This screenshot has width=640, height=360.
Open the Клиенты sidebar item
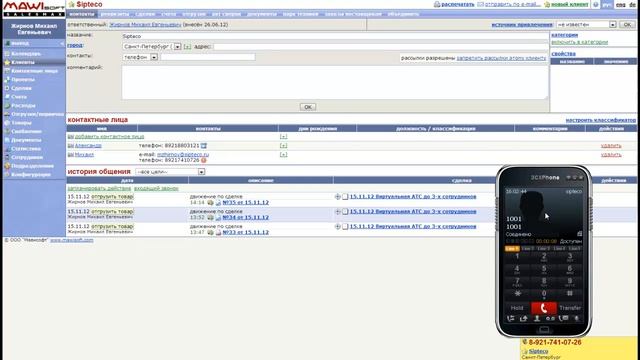coord(23,62)
